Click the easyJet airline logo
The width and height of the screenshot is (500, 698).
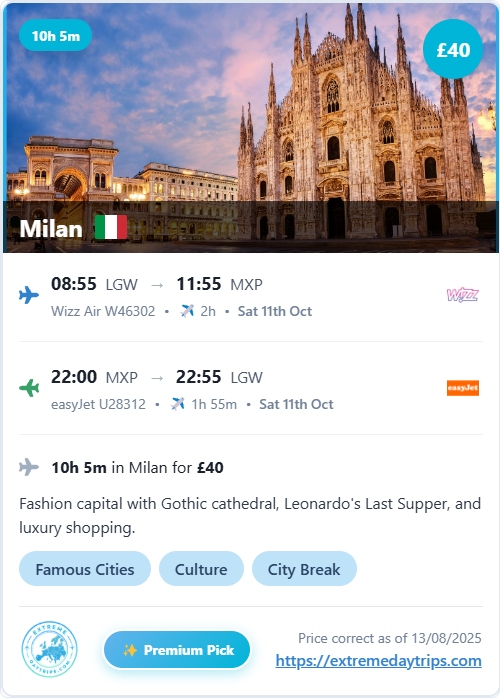463,388
